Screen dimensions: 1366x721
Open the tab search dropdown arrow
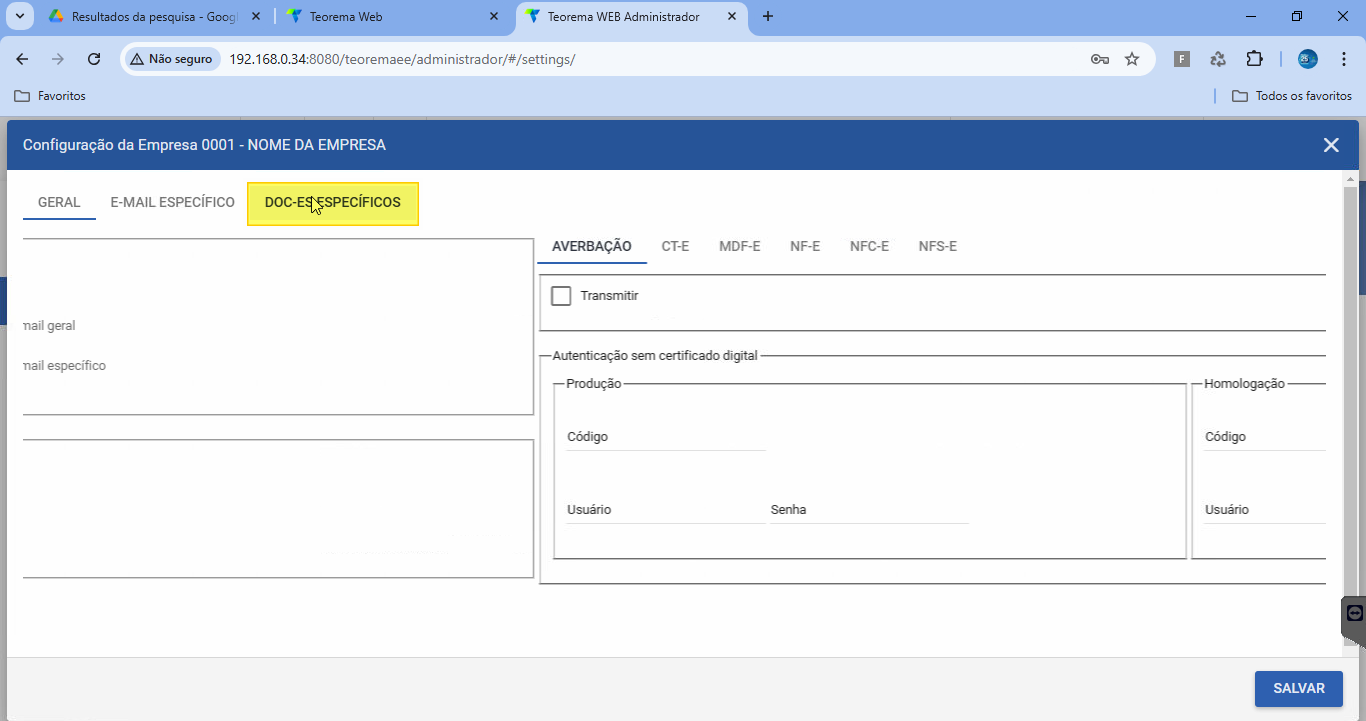19,16
